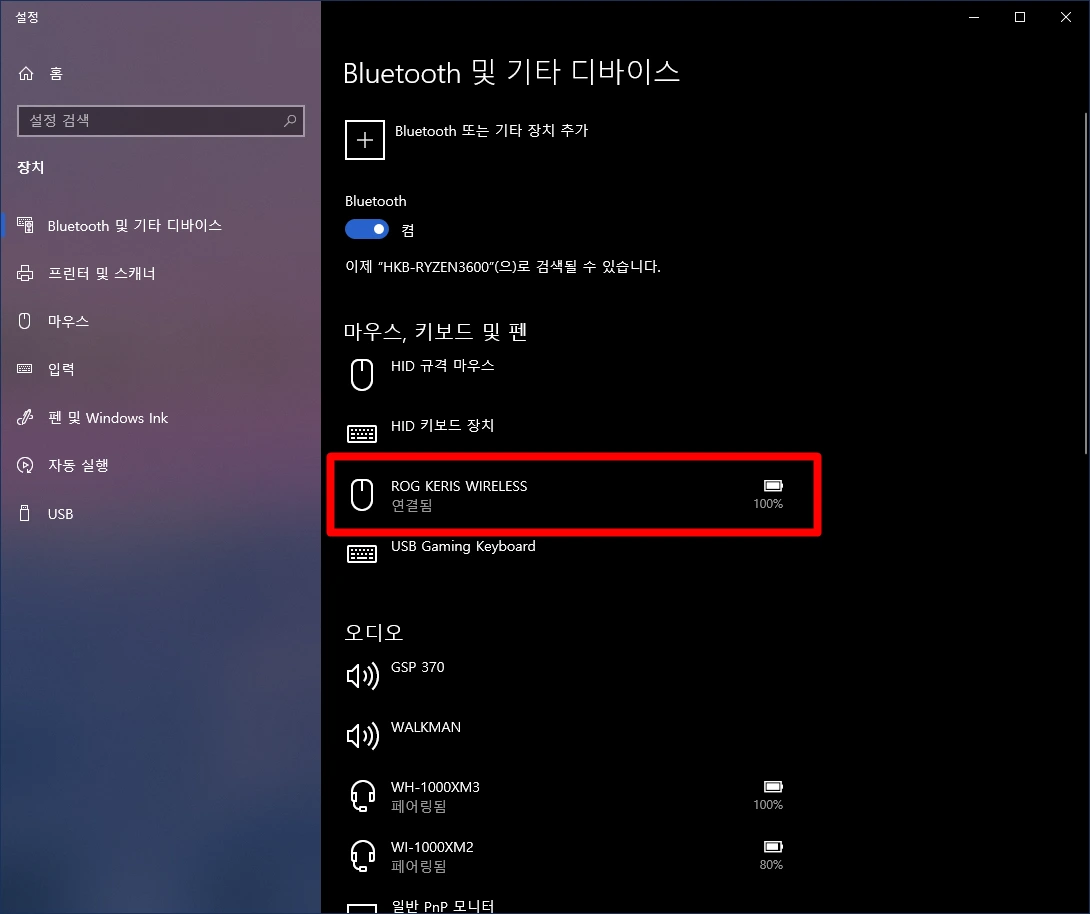The height and width of the screenshot is (914, 1090).
Task: Select the HID 키보드 장치 device
Action: click(x=569, y=434)
